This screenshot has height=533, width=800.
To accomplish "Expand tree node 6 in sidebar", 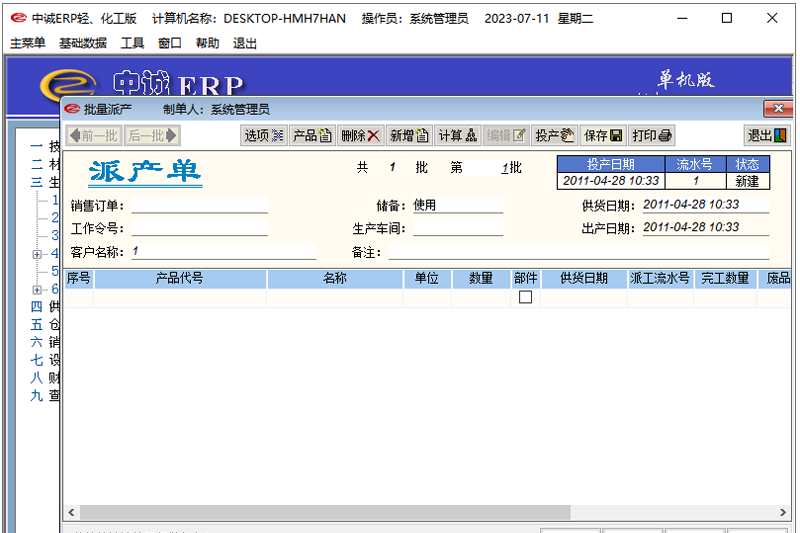I will point(37,290).
